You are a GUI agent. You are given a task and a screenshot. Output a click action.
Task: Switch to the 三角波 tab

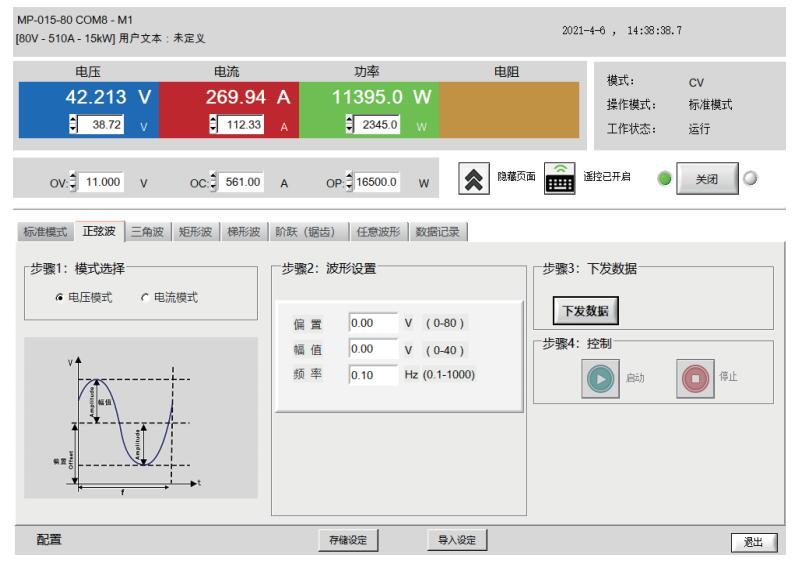click(x=148, y=231)
